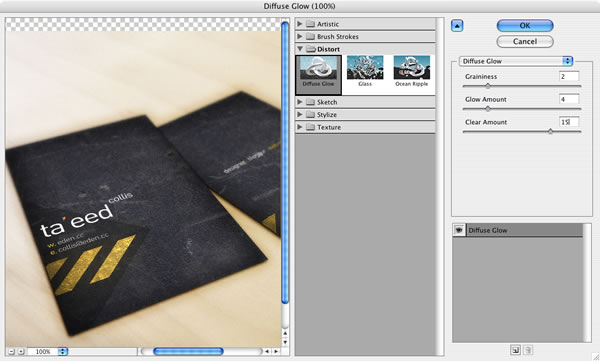Open the Diffuse Glow filter dropdown
This screenshot has width=600, height=361.
pos(515,61)
